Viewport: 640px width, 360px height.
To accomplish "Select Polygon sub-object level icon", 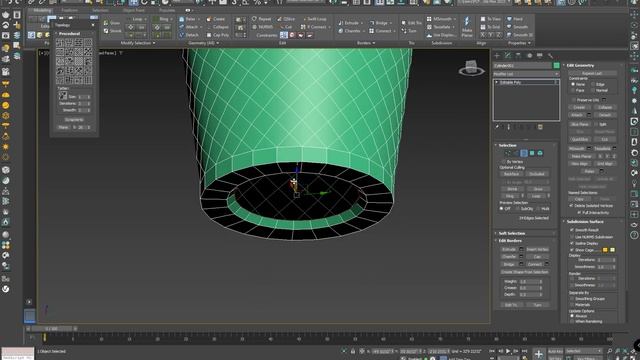I will pyautogui.click(x=532, y=153).
